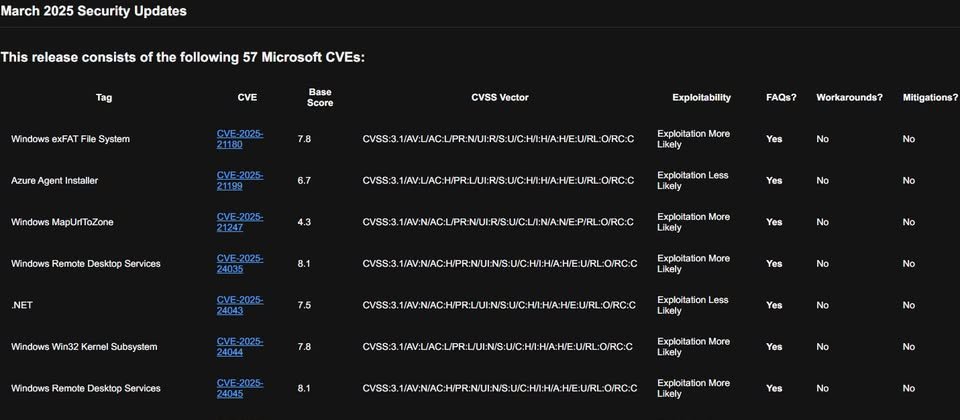
Task: Click Exploitation More Likely in exFAT row
Action: click(x=694, y=139)
